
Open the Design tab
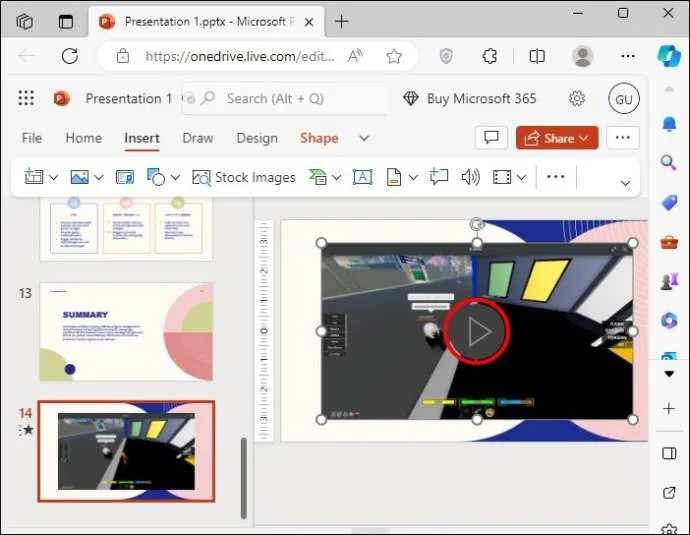coord(257,138)
